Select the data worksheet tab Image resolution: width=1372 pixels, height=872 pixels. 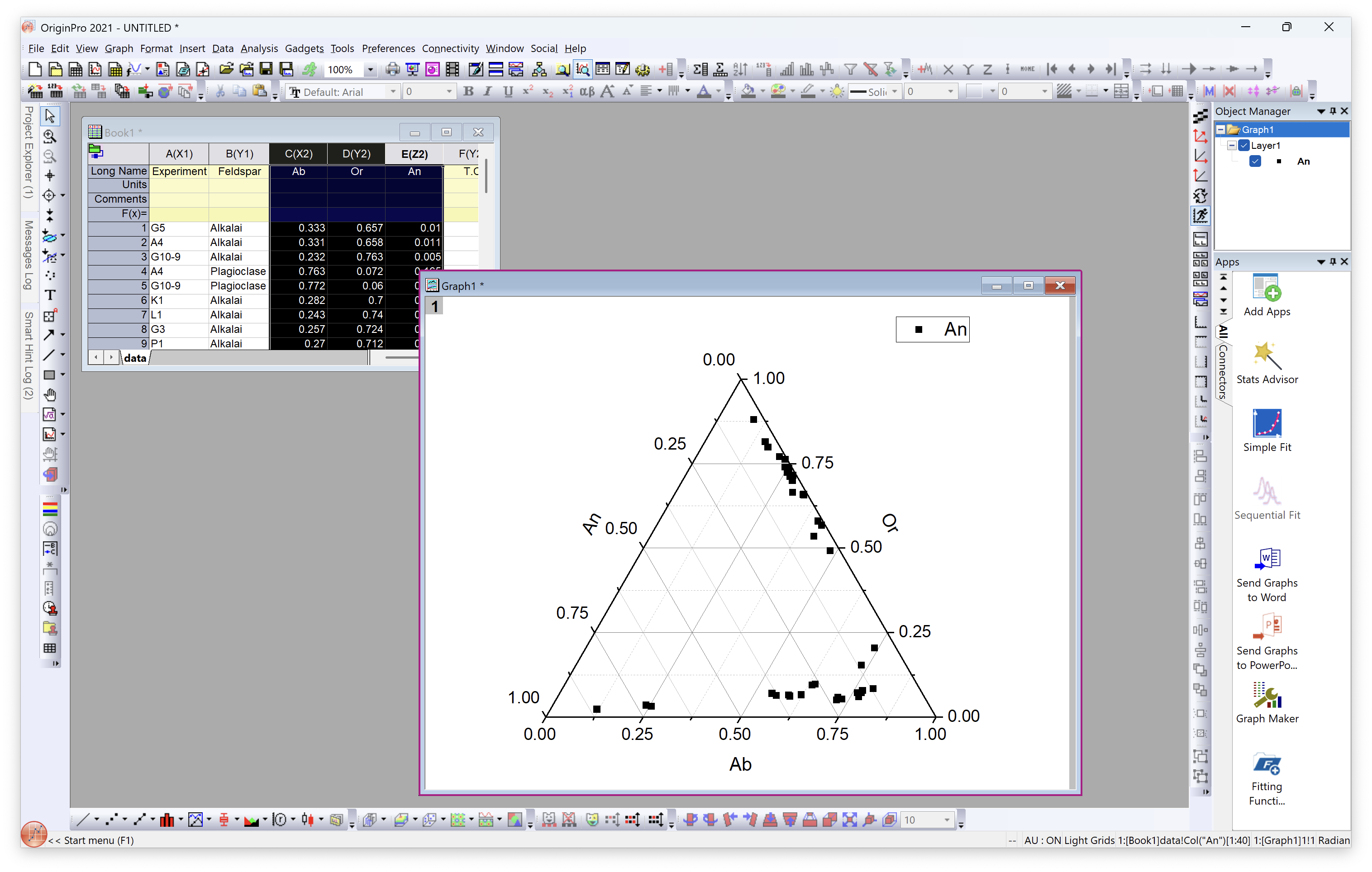tap(135, 358)
